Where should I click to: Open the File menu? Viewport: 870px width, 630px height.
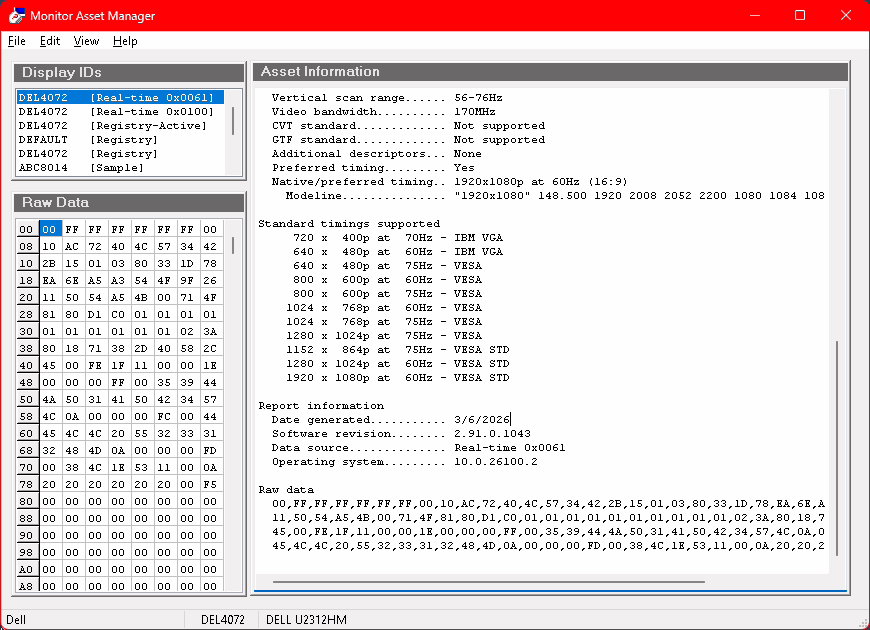click(x=16, y=41)
